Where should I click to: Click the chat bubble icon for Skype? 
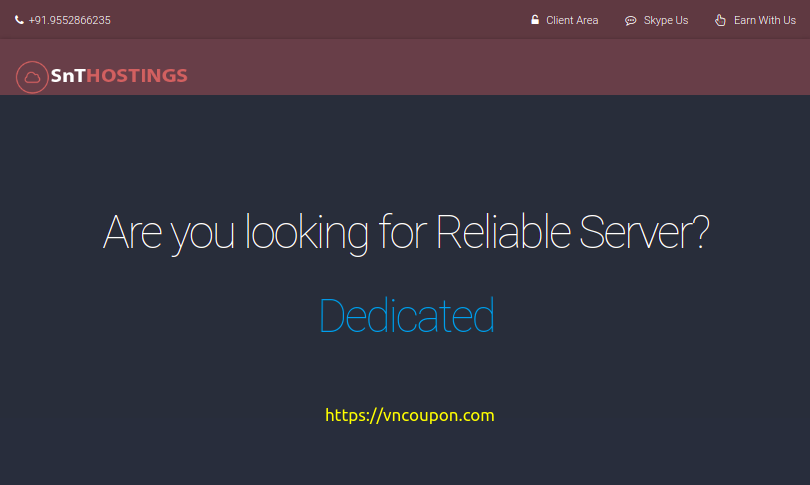631,20
